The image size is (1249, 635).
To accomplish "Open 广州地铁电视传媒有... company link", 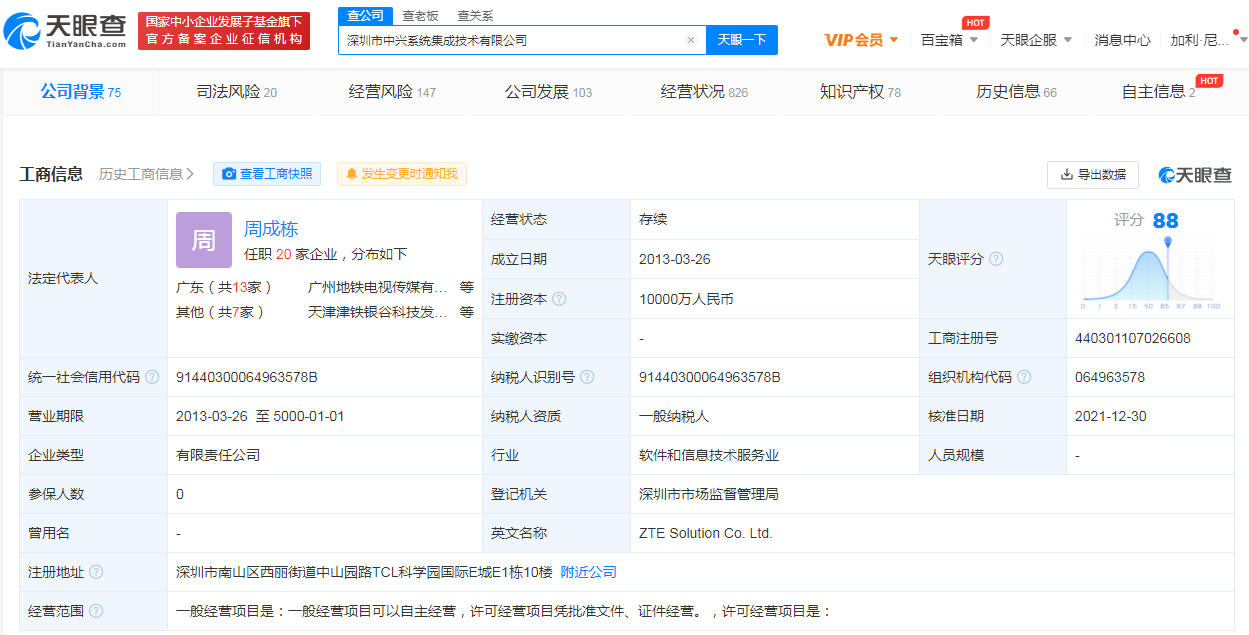I will point(378,286).
